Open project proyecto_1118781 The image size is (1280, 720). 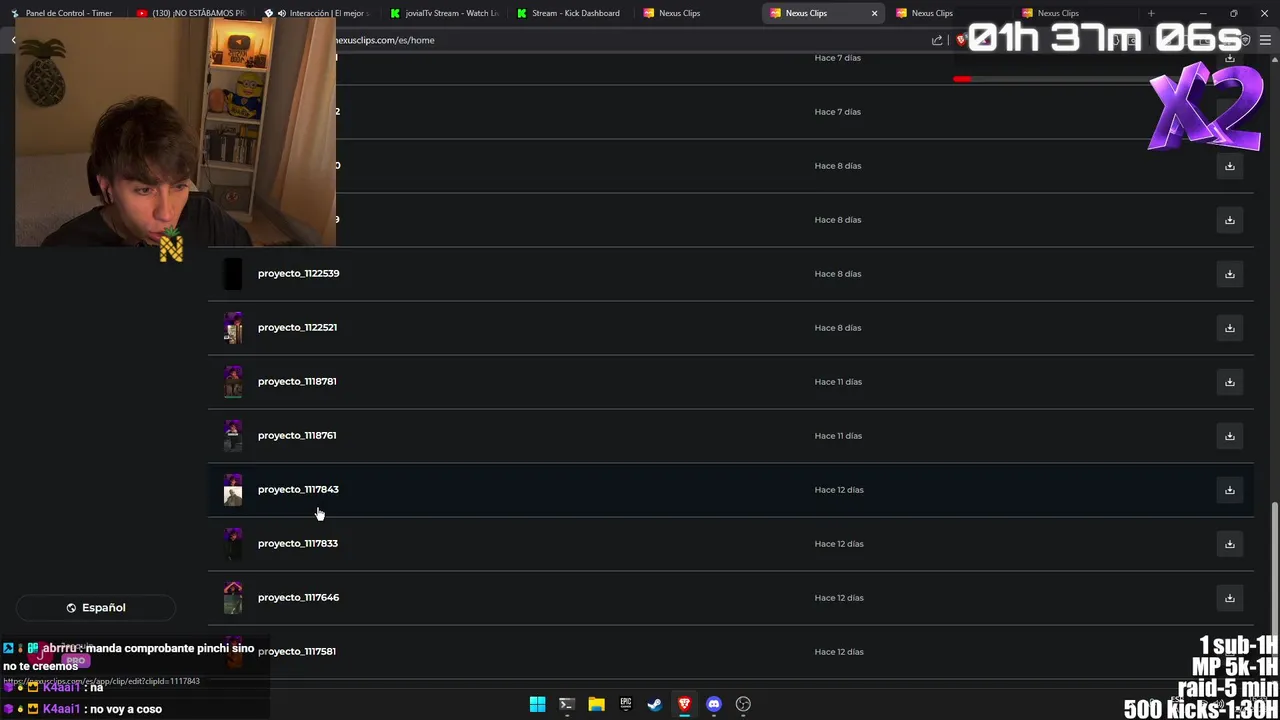(297, 382)
